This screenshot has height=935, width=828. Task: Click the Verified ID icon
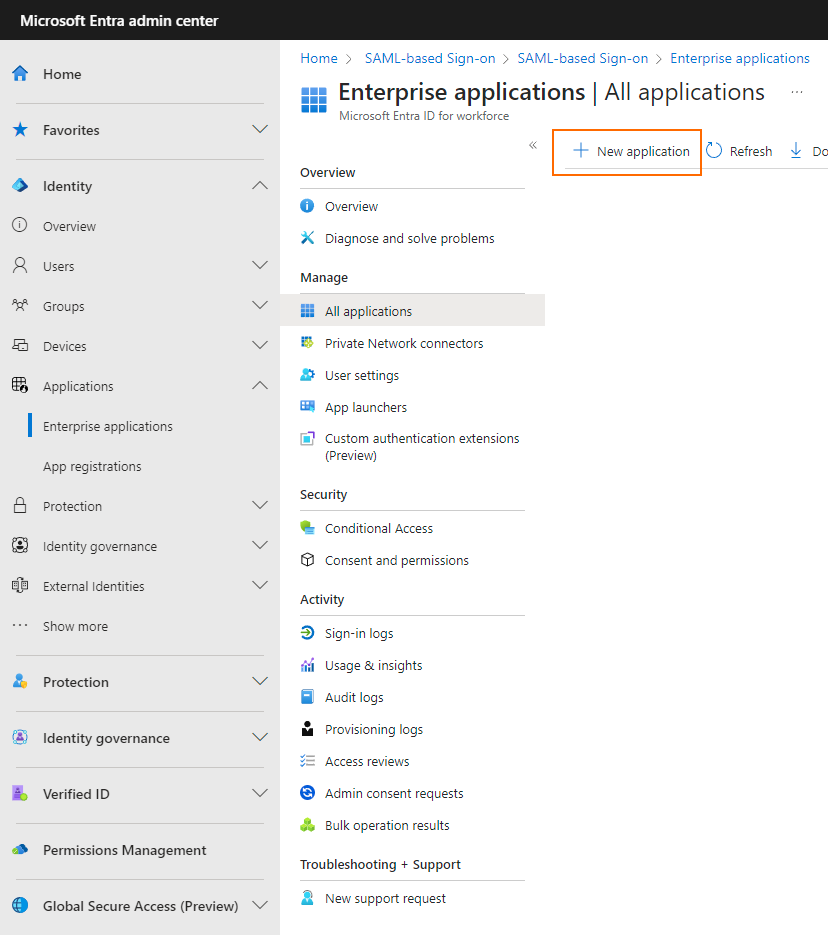[x=20, y=793]
